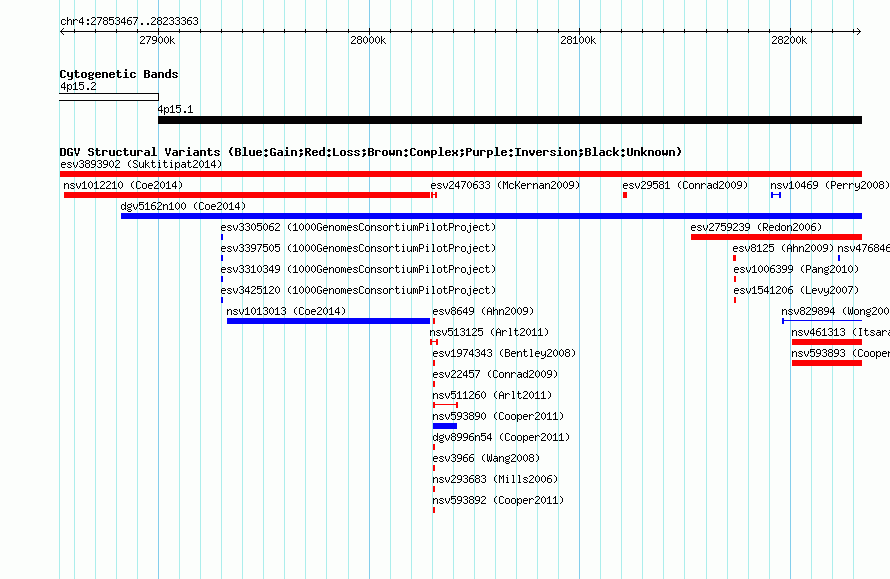This screenshot has height=579, width=890.
Task: Click the left arrowhead of the coordinate ruler
Action: pos(62,32)
